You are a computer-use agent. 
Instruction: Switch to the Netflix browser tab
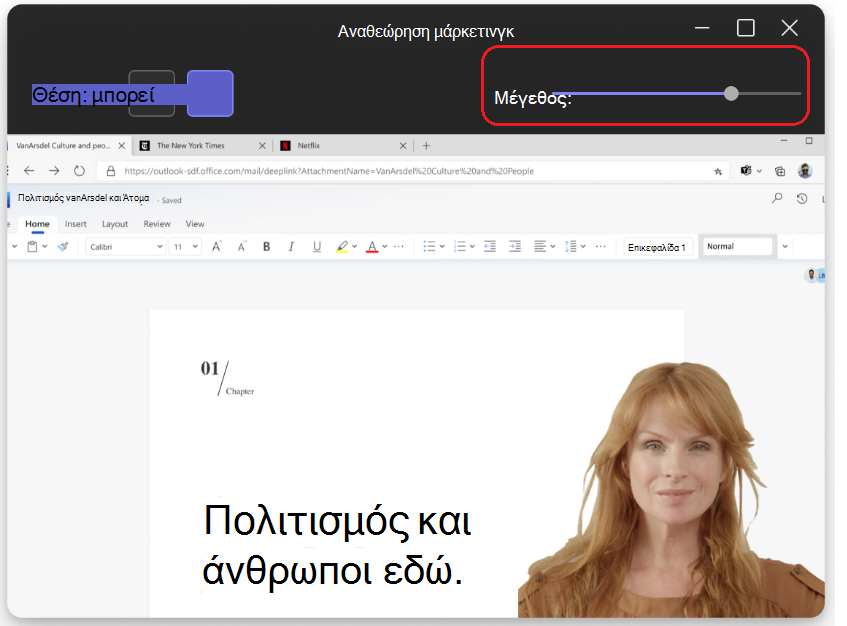tap(344, 145)
